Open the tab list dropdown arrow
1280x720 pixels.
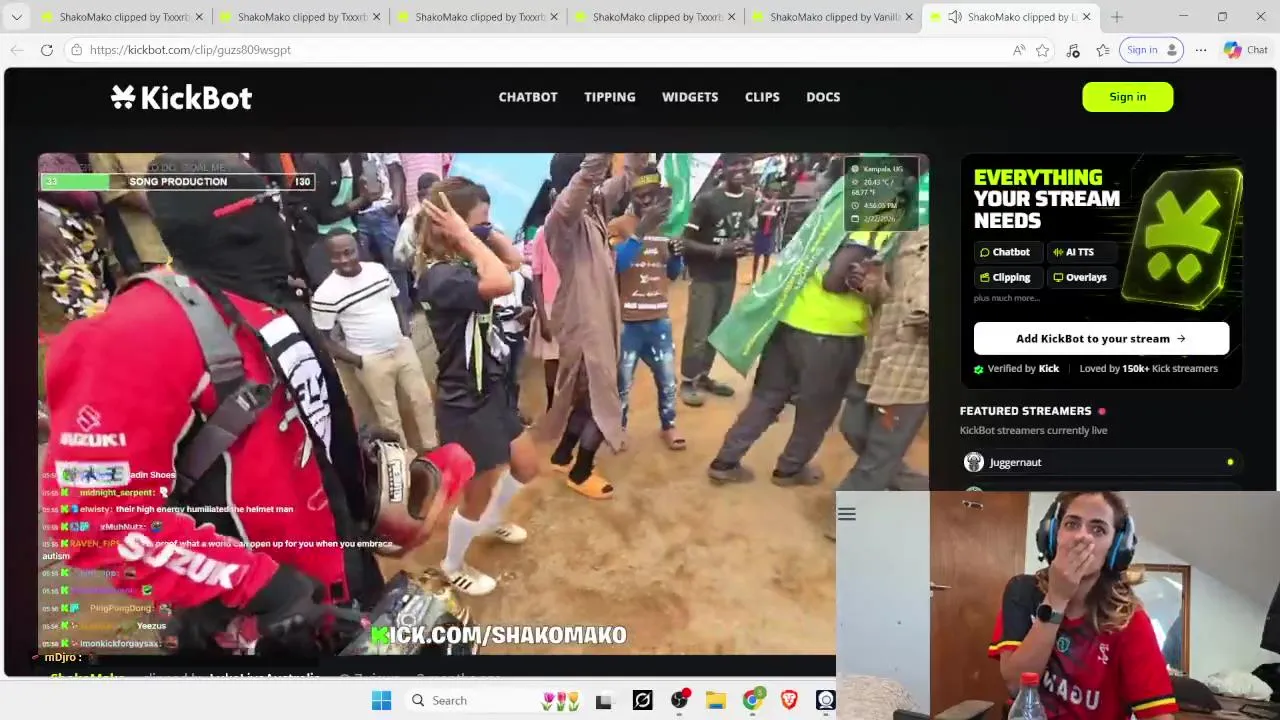tap(16, 17)
